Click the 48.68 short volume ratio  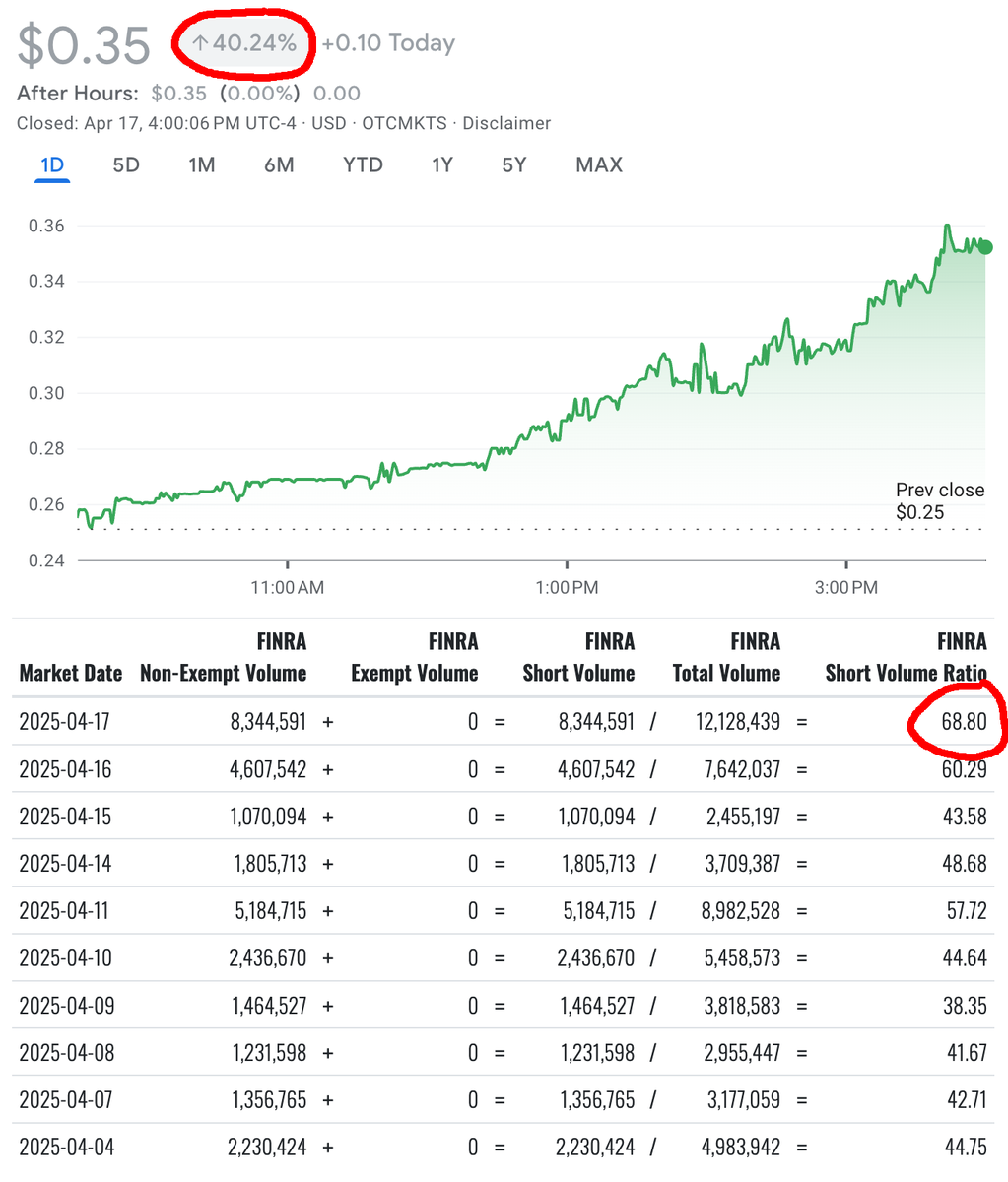click(965, 864)
